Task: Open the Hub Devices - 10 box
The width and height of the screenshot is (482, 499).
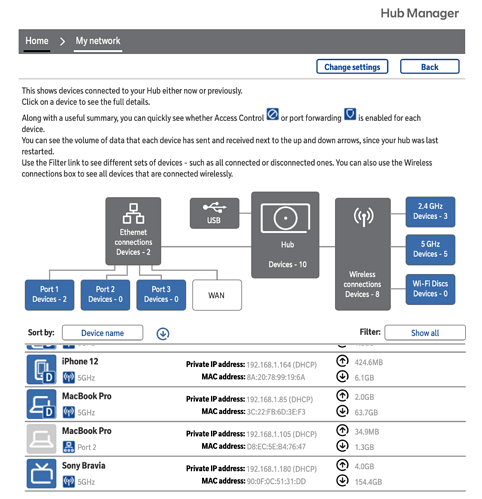Action: tap(285, 235)
